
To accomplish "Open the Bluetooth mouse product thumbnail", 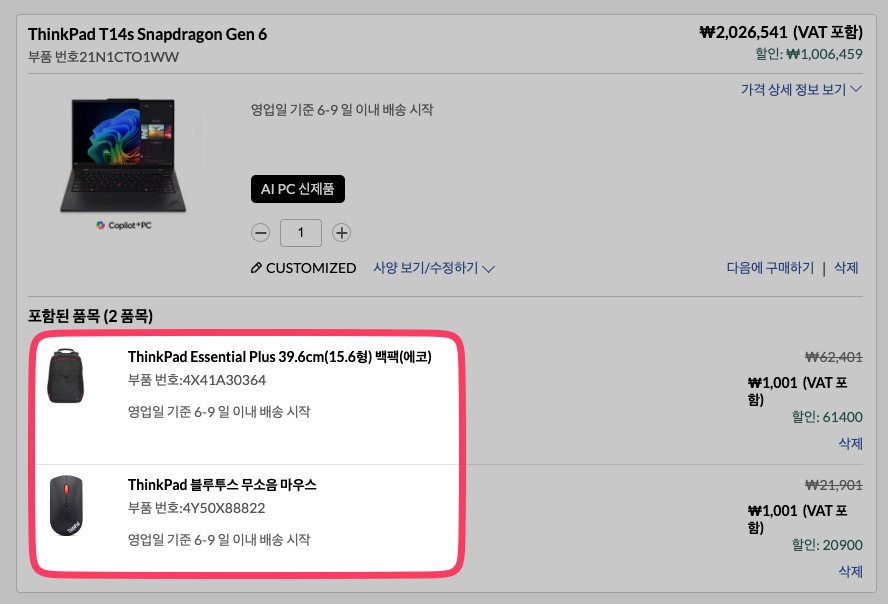I will (x=66, y=505).
